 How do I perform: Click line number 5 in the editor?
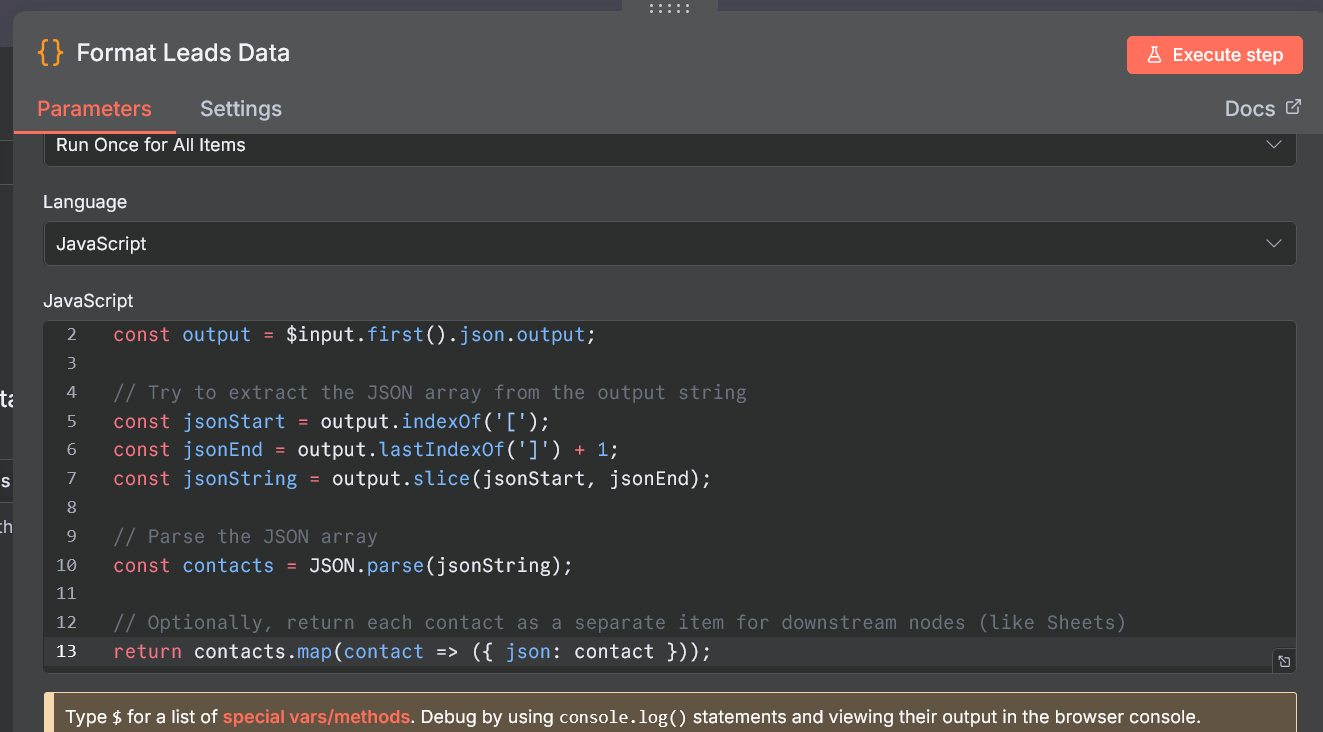click(x=70, y=421)
